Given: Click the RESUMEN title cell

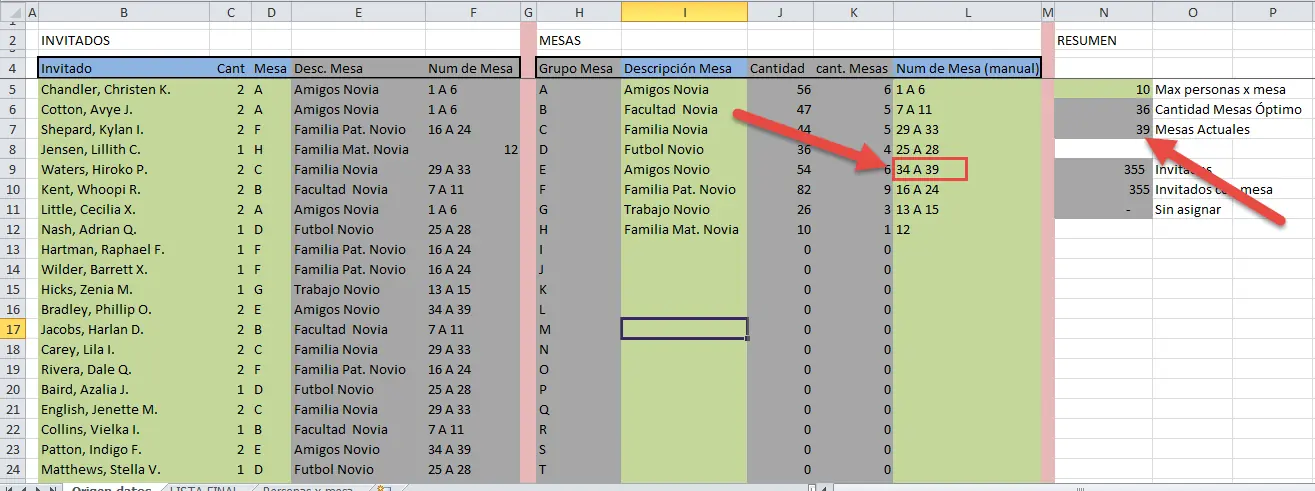Looking at the screenshot, I should coord(1103,41).
